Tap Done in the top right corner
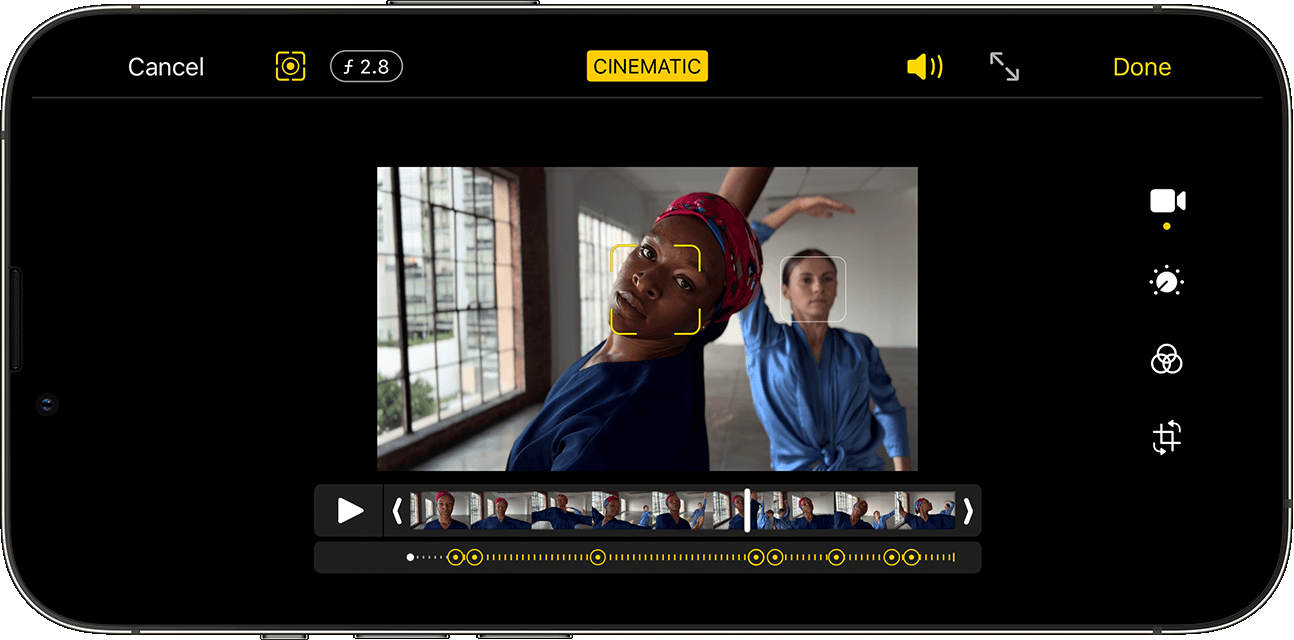1294x640 pixels. (x=1141, y=66)
